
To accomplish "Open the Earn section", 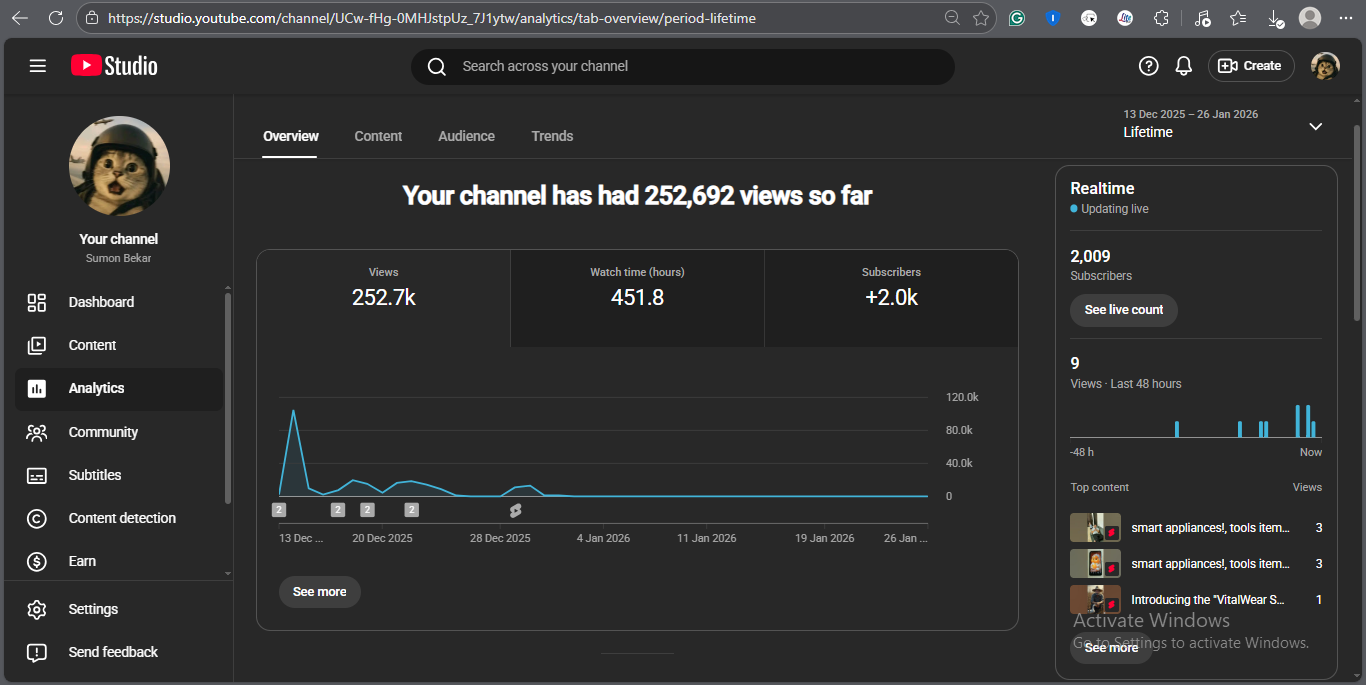I will pyautogui.click(x=82, y=561).
